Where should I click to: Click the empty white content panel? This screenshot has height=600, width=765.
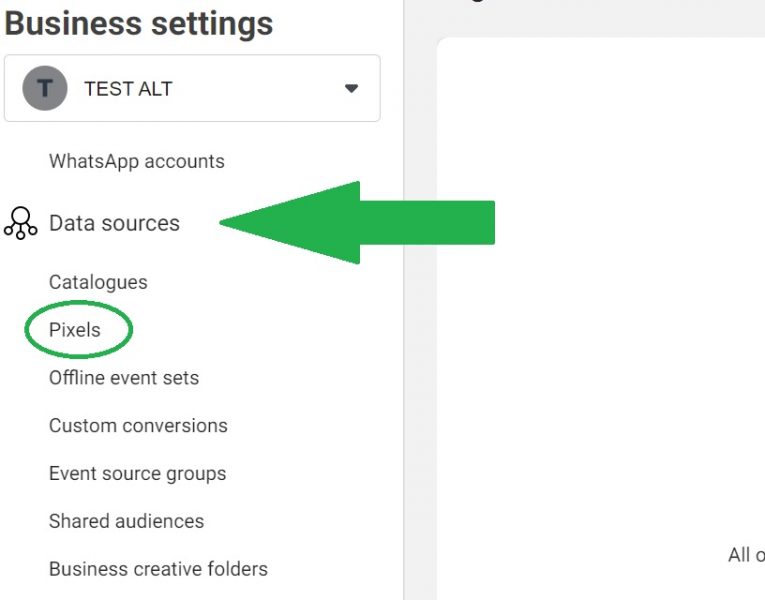pos(600,300)
